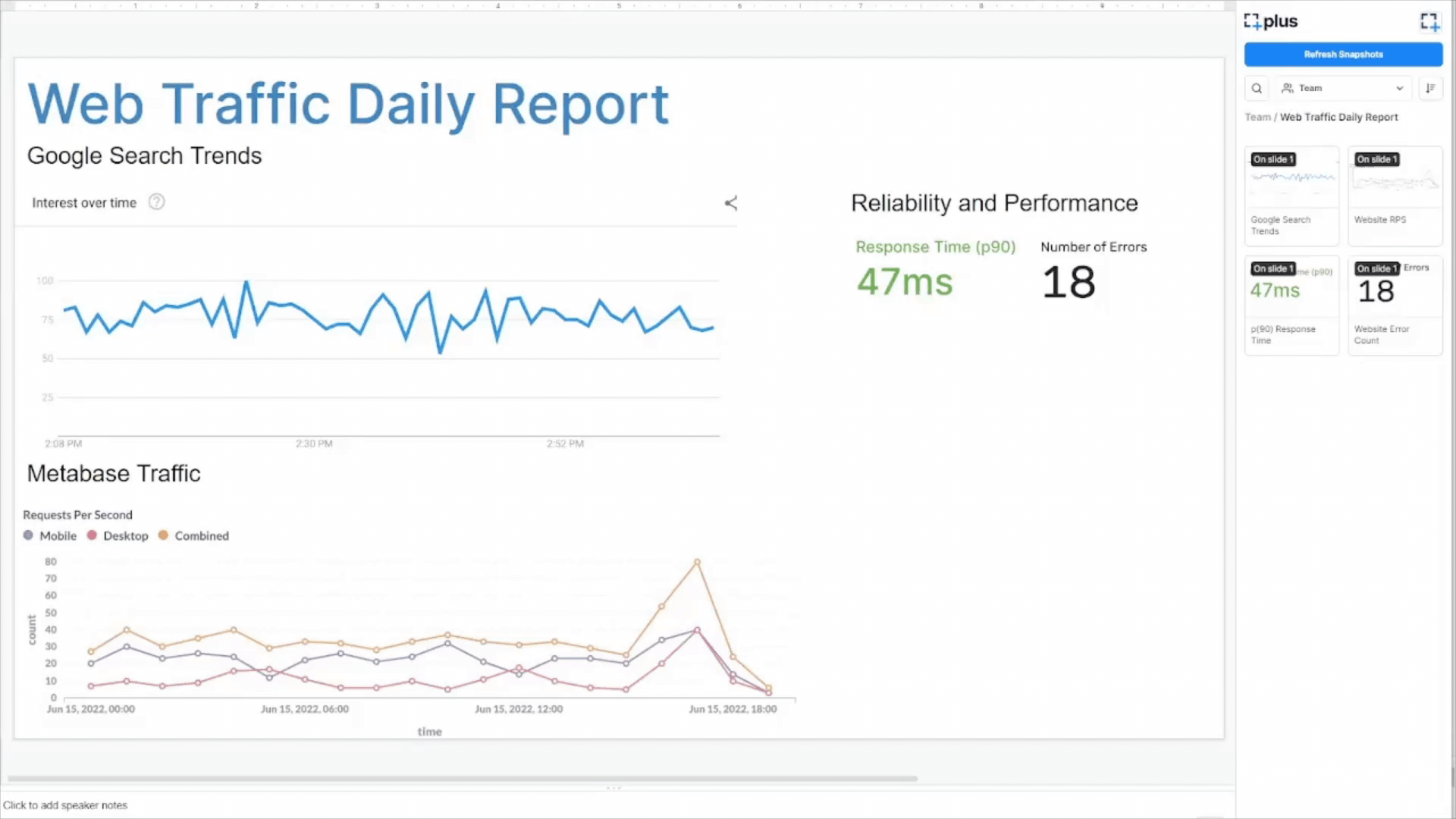Image resolution: width=1456 pixels, height=819 pixels.
Task: Click the Refresh Snapshots button
Action: [1343, 55]
